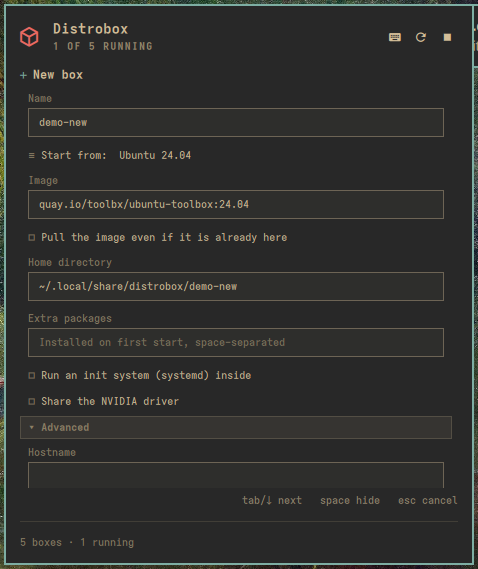Image resolution: width=478 pixels, height=569 pixels.
Task: Focus the Name field containing demo-new
Action: pos(236,122)
